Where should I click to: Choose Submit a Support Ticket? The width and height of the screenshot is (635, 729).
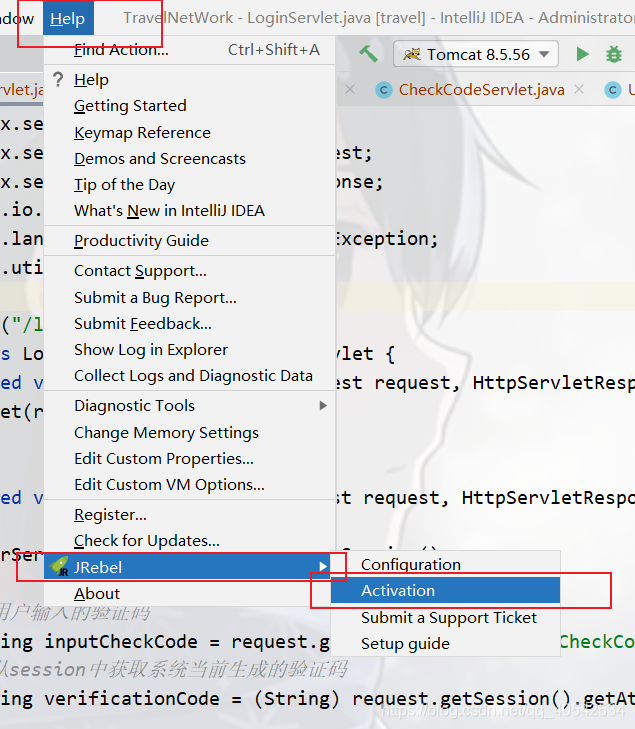(x=445, y=617)
